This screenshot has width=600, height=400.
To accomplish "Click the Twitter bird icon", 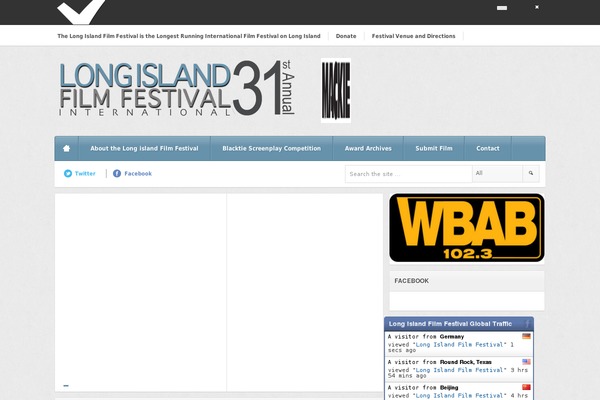I will [68, 173].
